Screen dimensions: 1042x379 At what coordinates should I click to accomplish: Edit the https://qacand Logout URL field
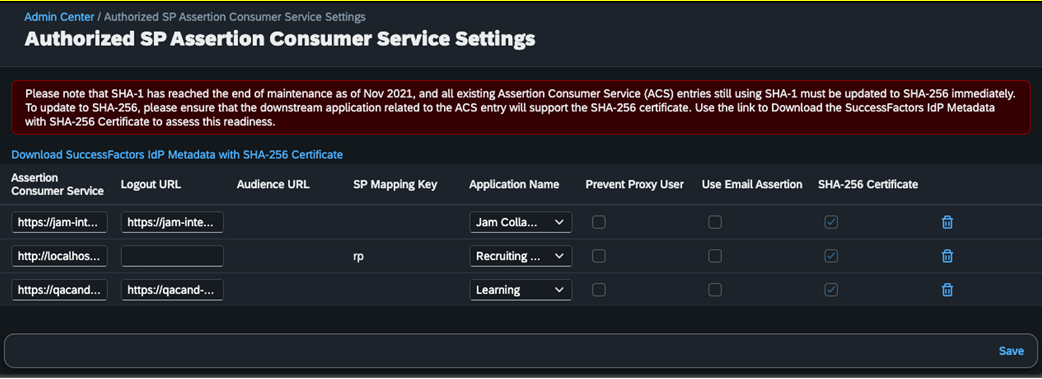(172, 289)
